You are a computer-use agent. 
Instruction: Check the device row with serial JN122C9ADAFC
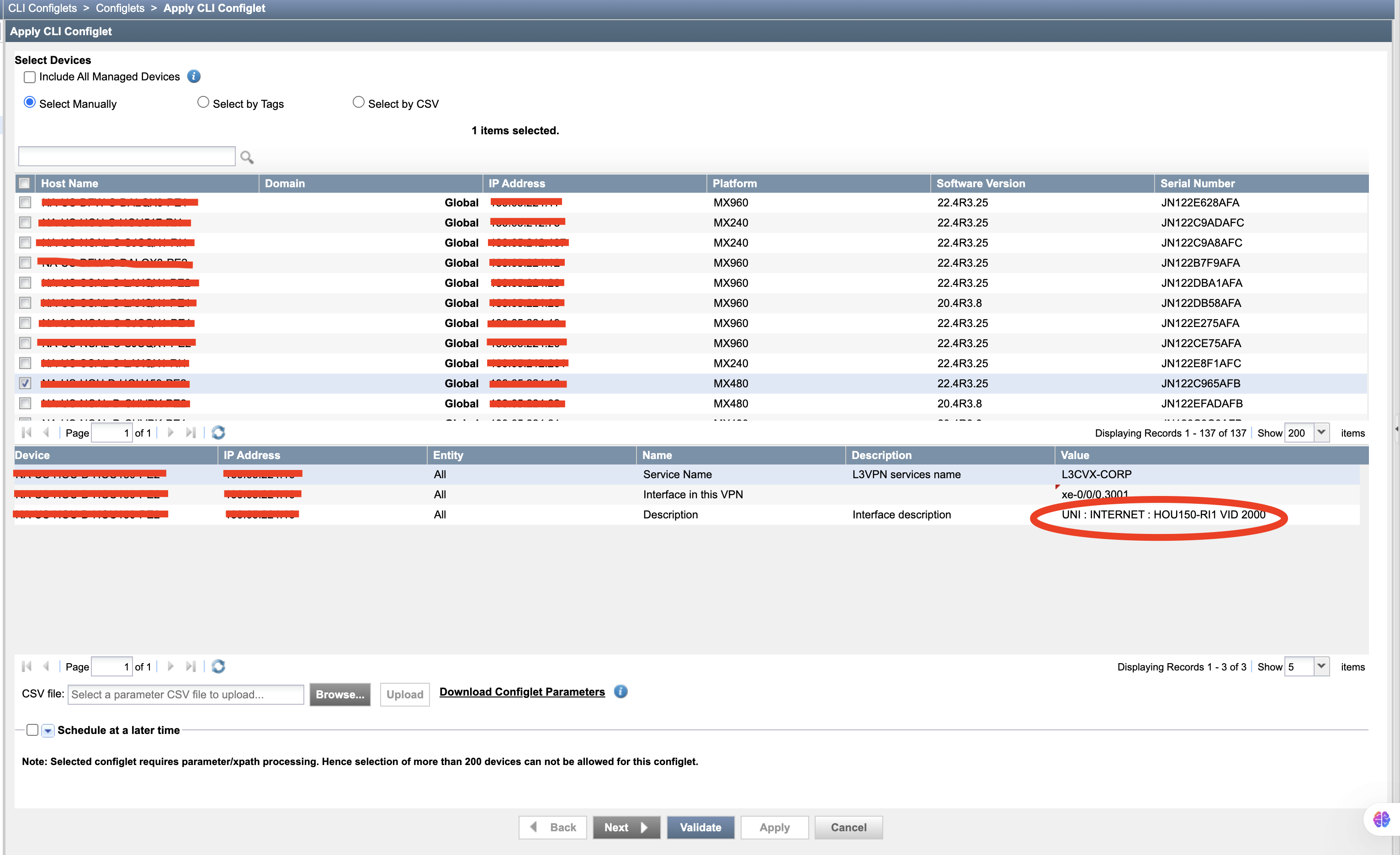click(x=25, y=222)
